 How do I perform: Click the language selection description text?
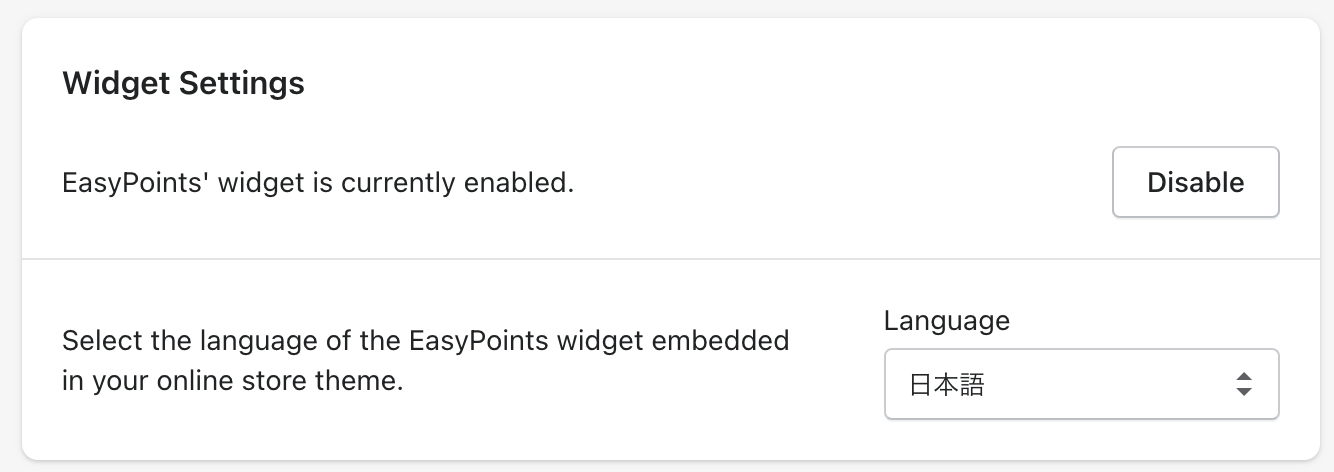pos(425,361)
